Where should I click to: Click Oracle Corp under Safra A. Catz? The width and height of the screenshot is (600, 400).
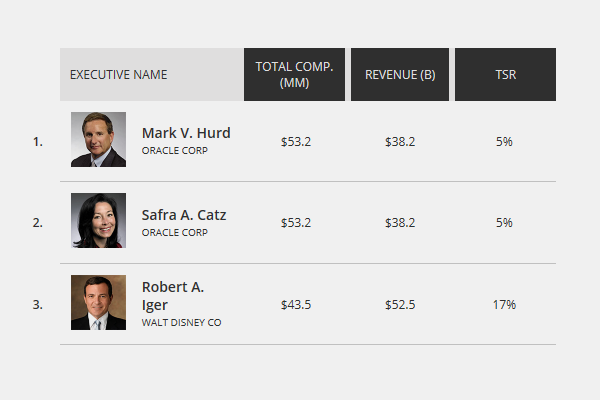(174, 233)
